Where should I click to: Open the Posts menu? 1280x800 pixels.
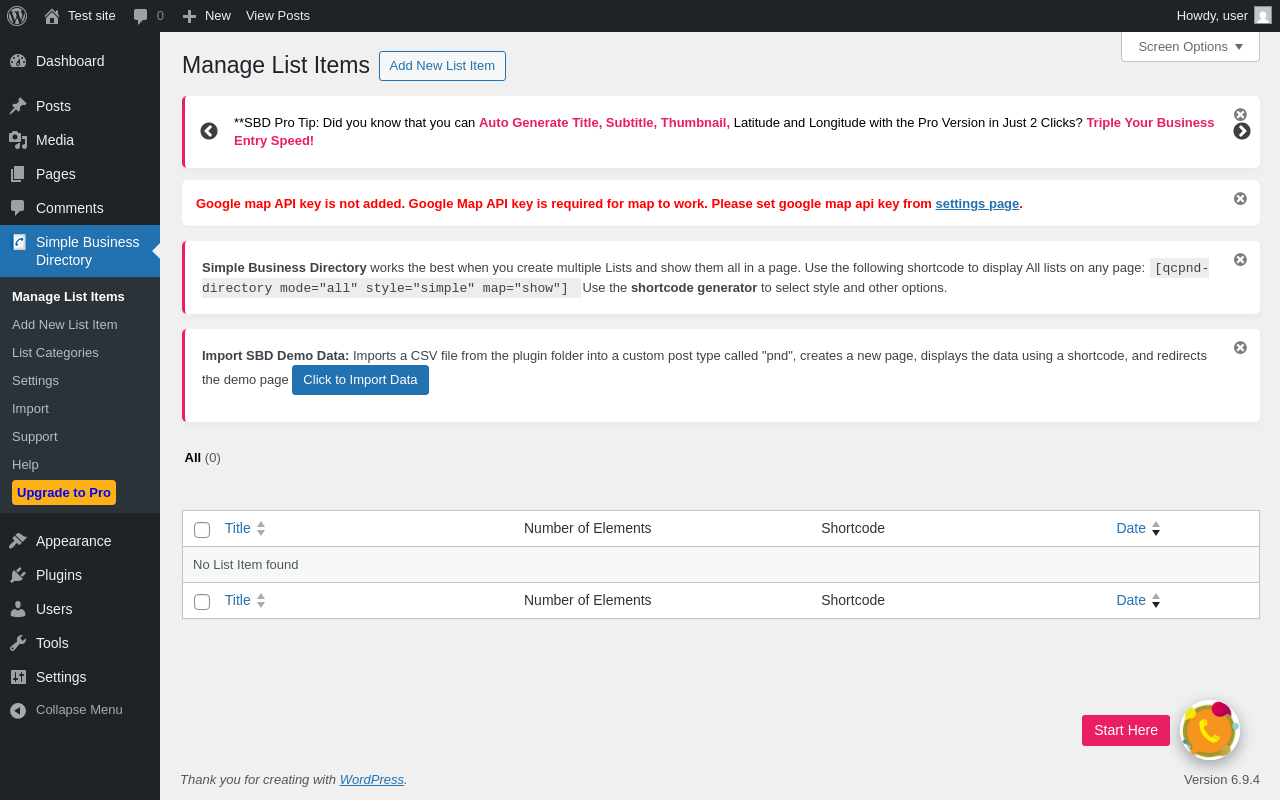pyautogui.click(x=53, y=106)
